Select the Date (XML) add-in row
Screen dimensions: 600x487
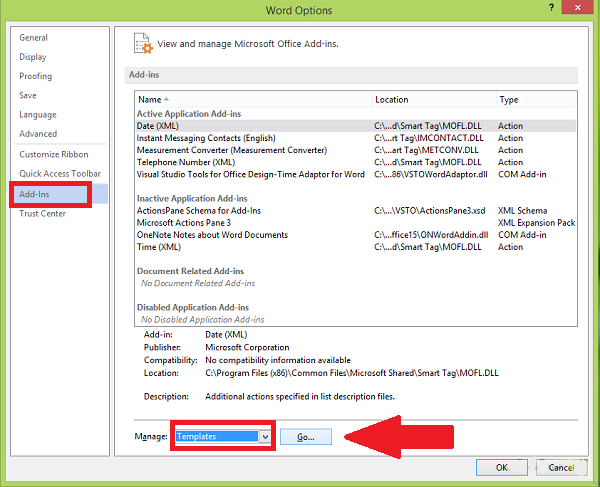(160, 126)
